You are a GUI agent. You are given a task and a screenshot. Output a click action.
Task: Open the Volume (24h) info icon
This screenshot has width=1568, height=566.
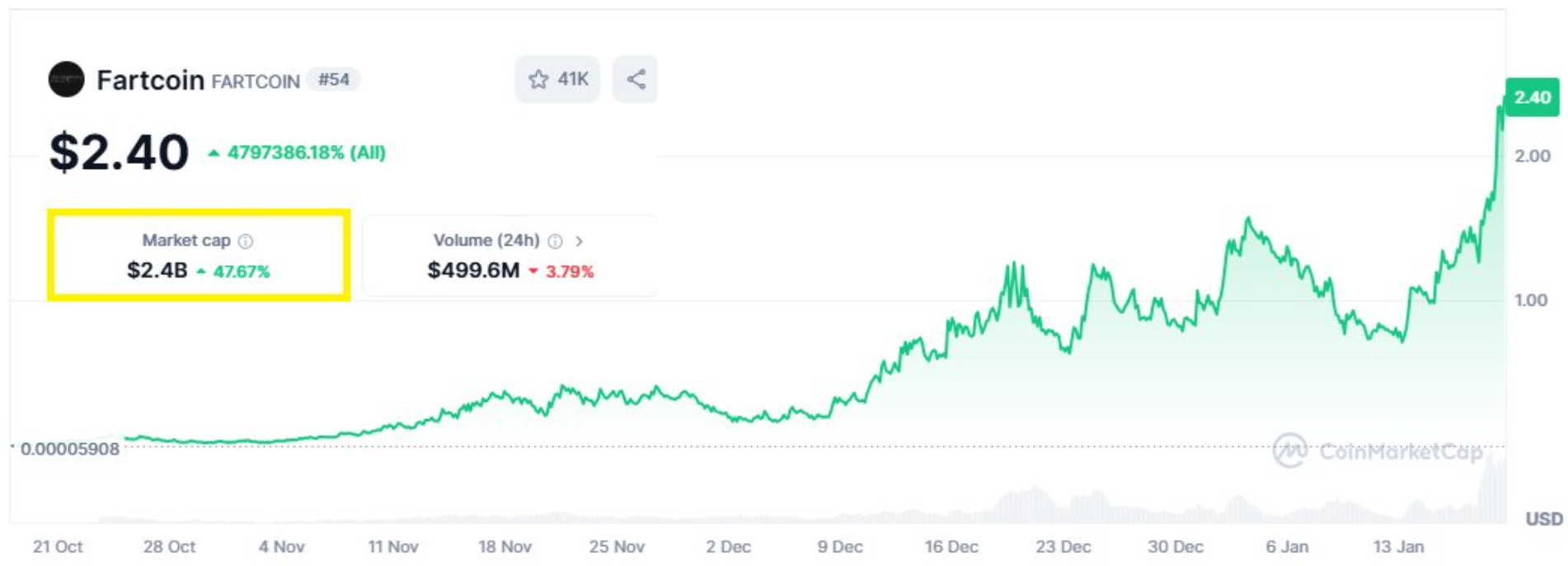pos(556,241)
